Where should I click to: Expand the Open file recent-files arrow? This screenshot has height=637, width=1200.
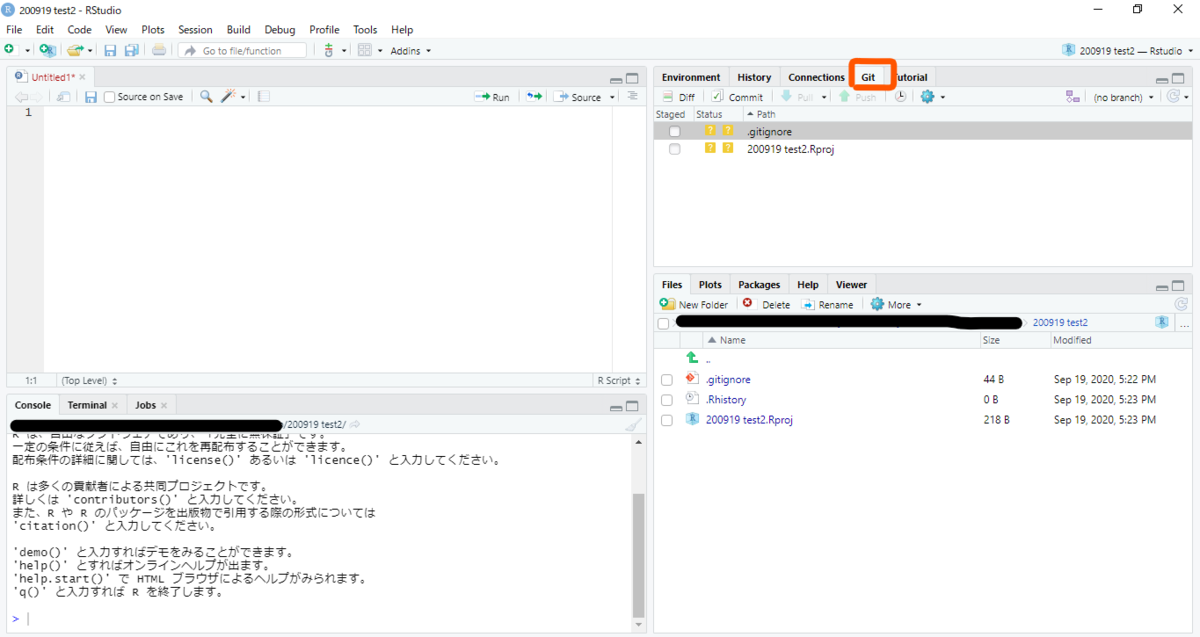(x=90, y=51)
